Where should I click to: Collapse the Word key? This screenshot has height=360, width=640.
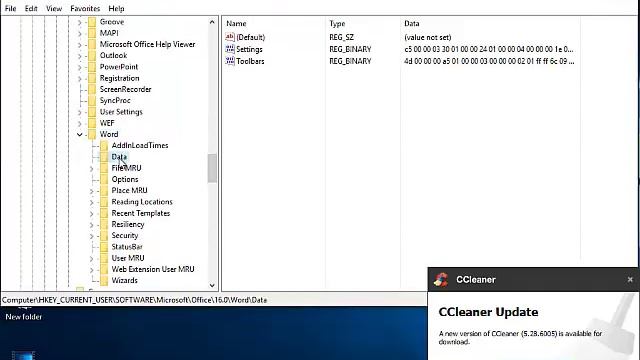[80, 134]
